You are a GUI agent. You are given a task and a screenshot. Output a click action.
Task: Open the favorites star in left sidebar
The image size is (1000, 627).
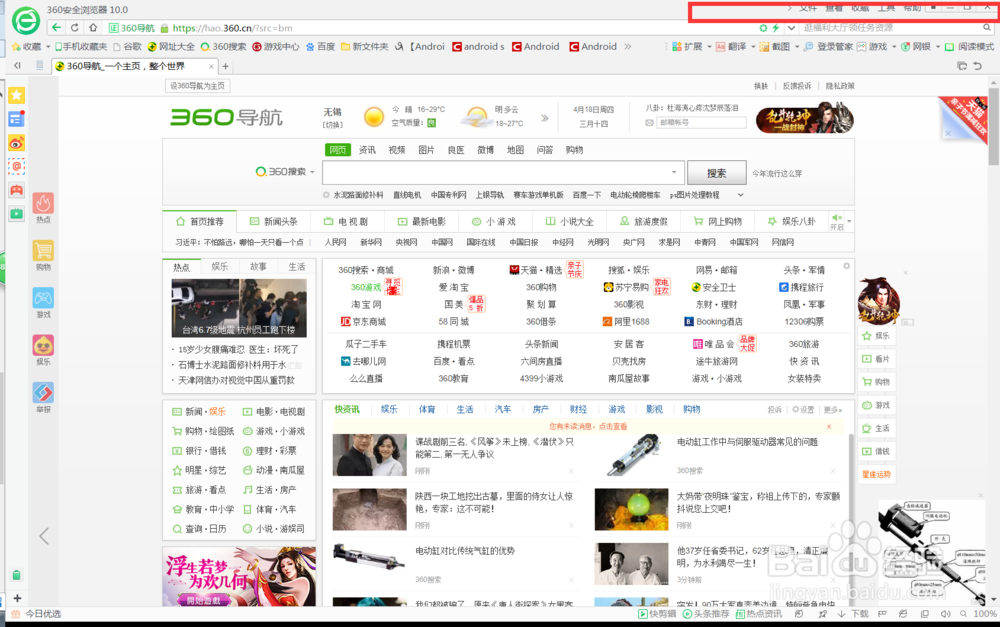click(x=17, y=95)
